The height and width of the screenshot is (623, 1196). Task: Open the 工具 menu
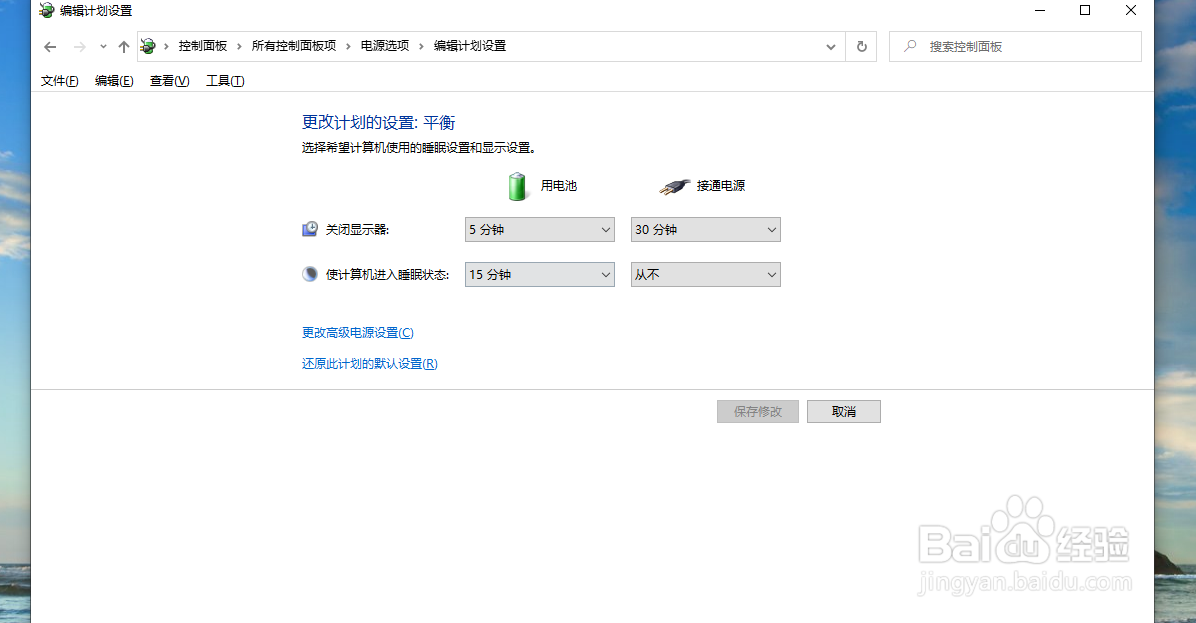[224, 81]
